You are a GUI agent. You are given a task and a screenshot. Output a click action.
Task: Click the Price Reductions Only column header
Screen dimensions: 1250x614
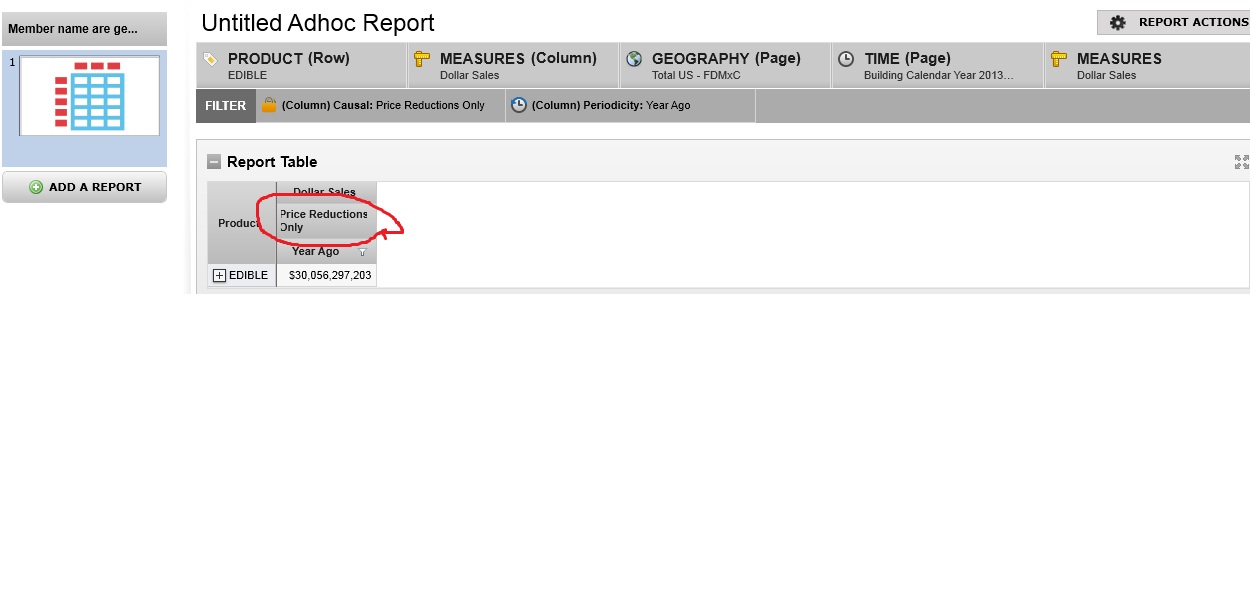(x=324, y=221)
